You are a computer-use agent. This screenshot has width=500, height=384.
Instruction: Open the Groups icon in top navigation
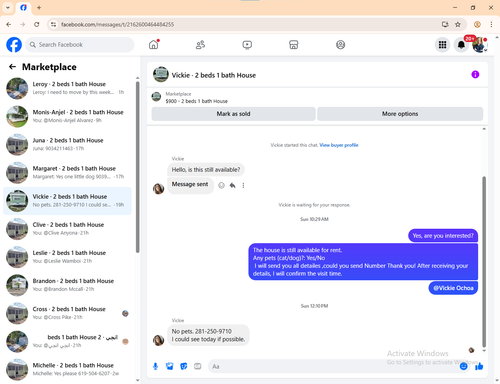pos(340,45)
